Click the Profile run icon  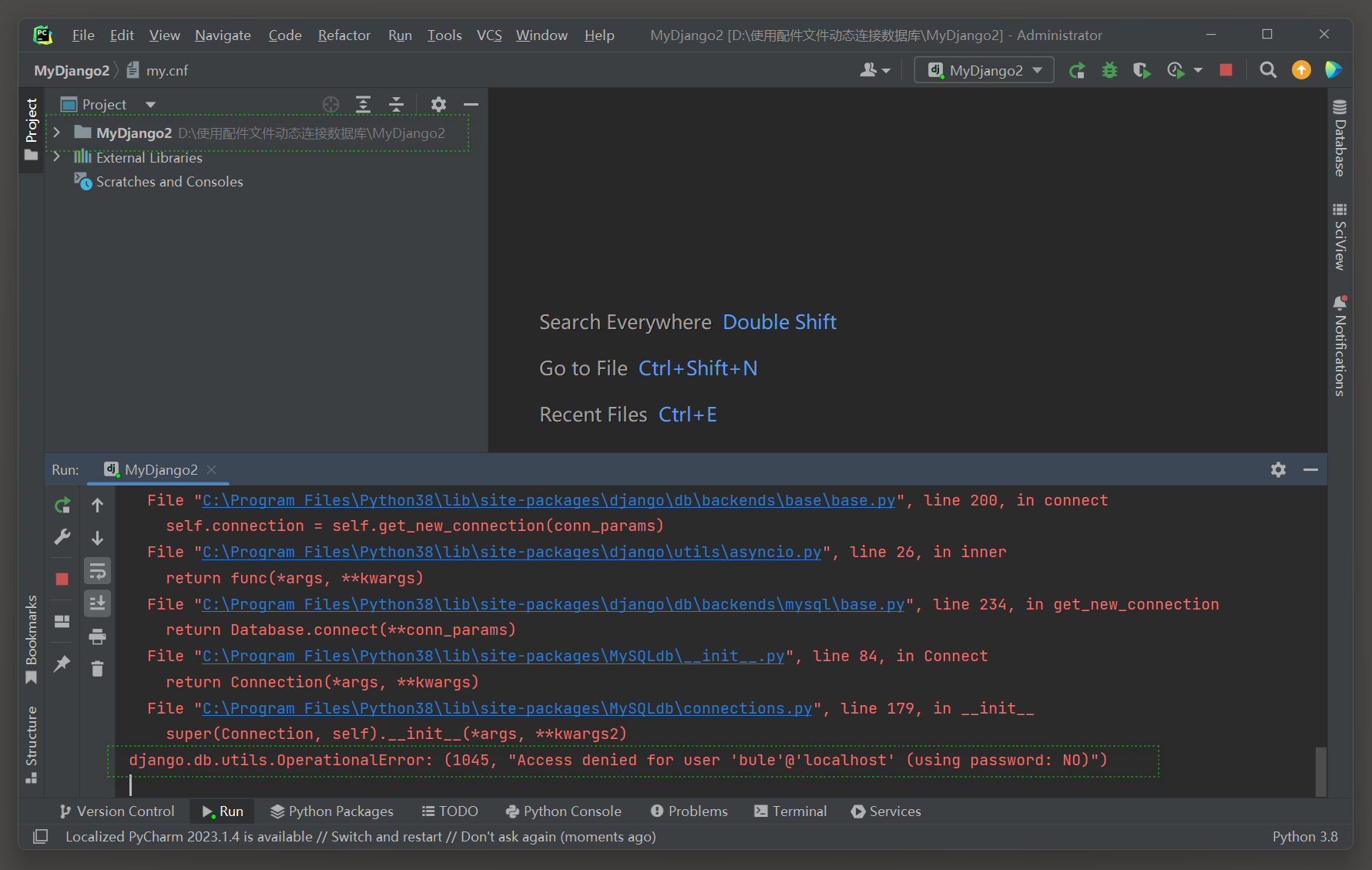[1176, 70]
